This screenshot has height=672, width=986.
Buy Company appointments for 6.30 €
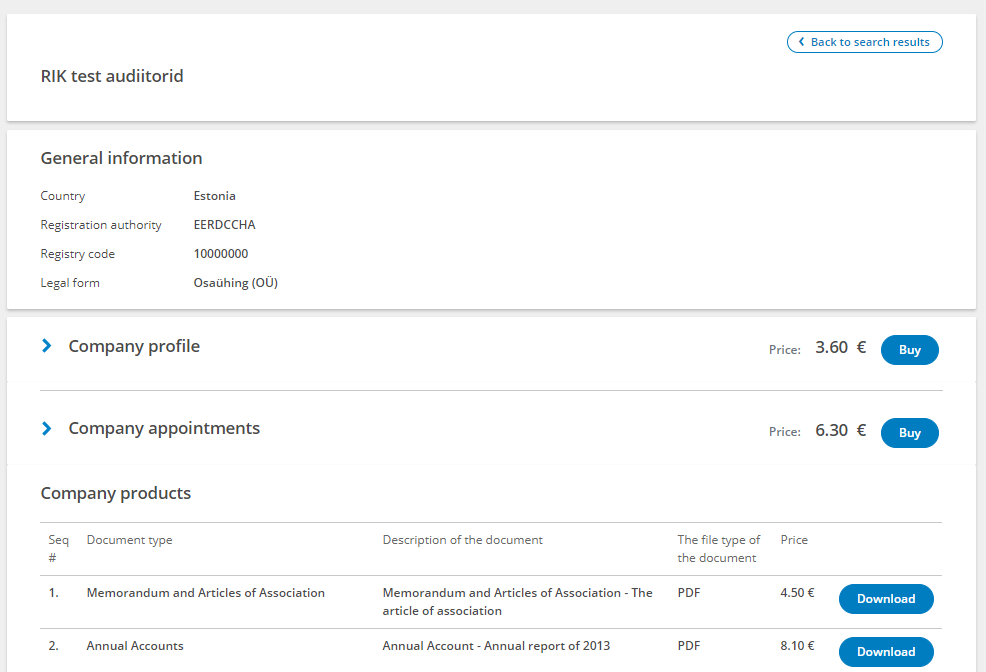click(909, 433)
